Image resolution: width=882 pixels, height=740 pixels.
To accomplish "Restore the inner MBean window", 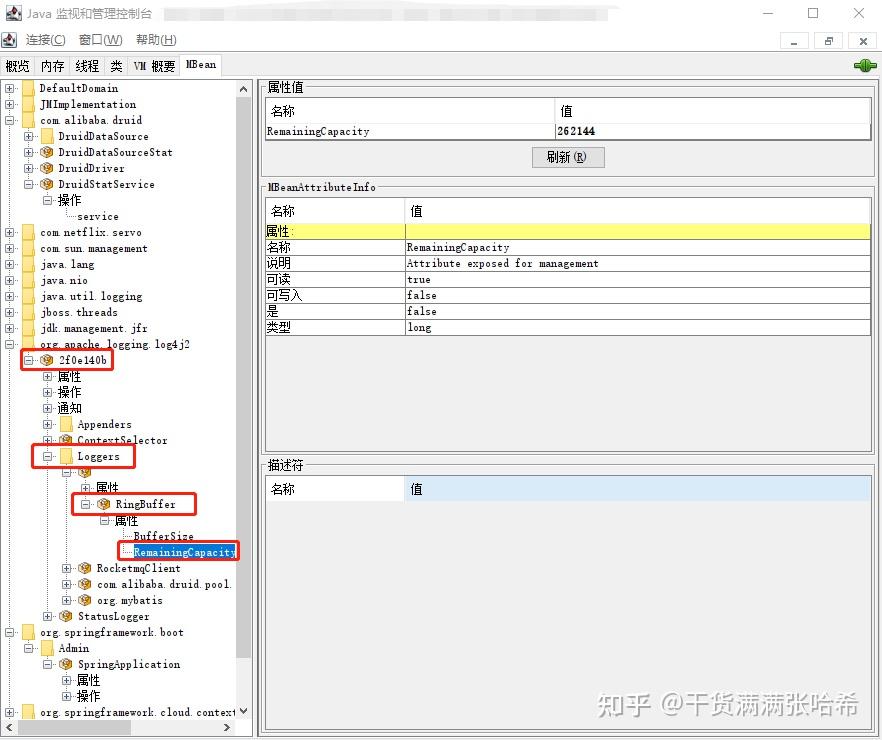I will (829, 41).
